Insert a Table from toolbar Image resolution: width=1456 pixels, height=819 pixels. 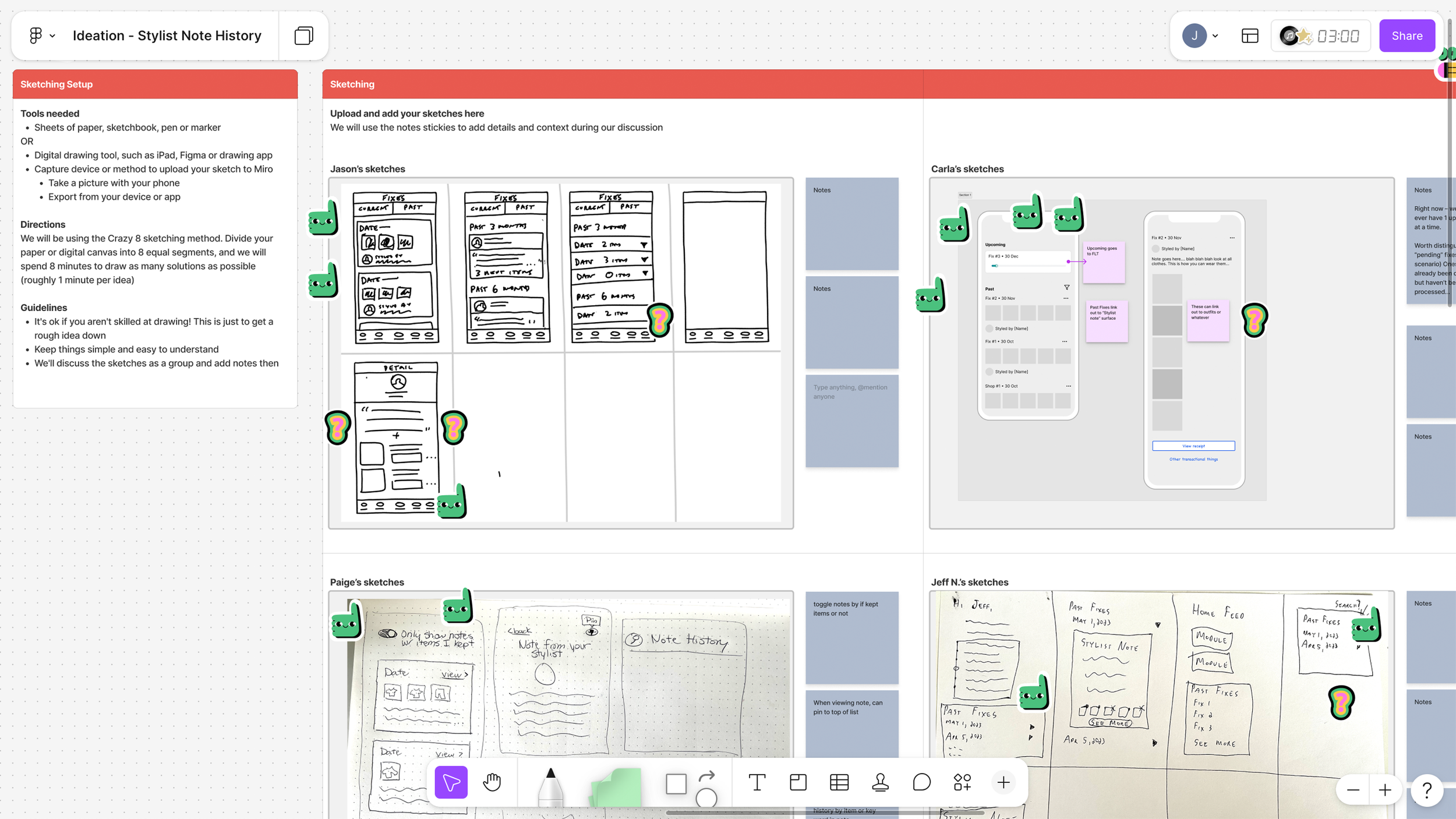839,782
